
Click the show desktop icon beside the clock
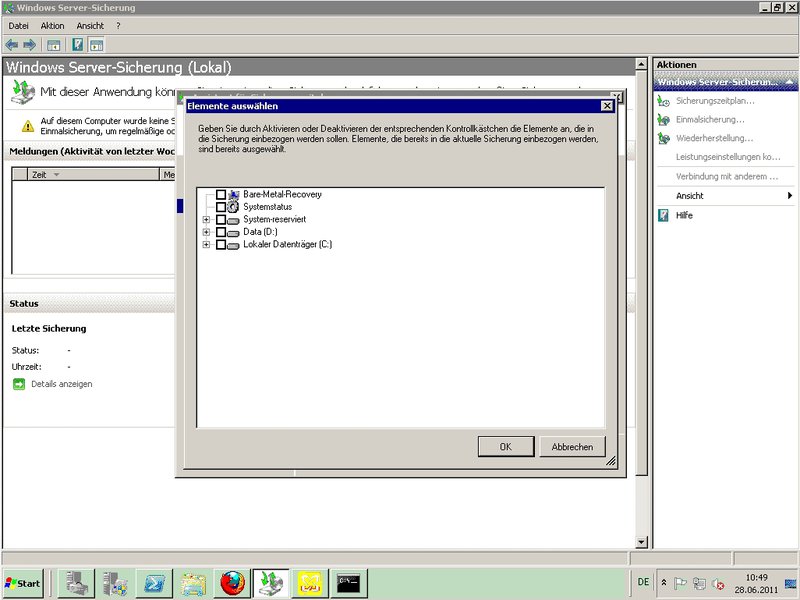791,583
